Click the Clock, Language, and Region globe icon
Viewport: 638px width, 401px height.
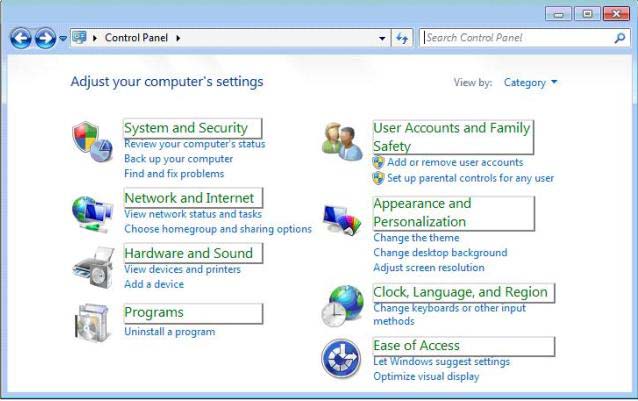pos(342,306)
